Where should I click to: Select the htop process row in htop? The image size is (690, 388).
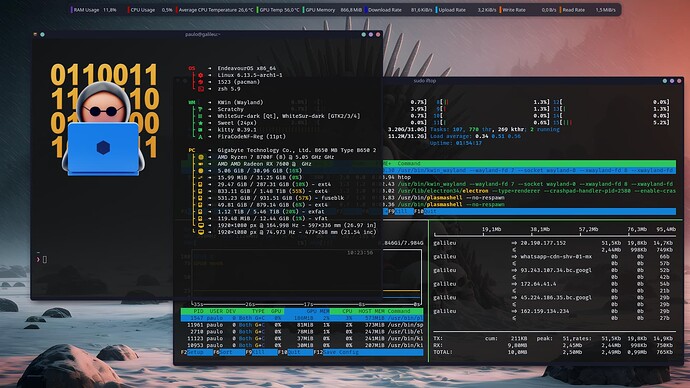click(x=529, y=177)
